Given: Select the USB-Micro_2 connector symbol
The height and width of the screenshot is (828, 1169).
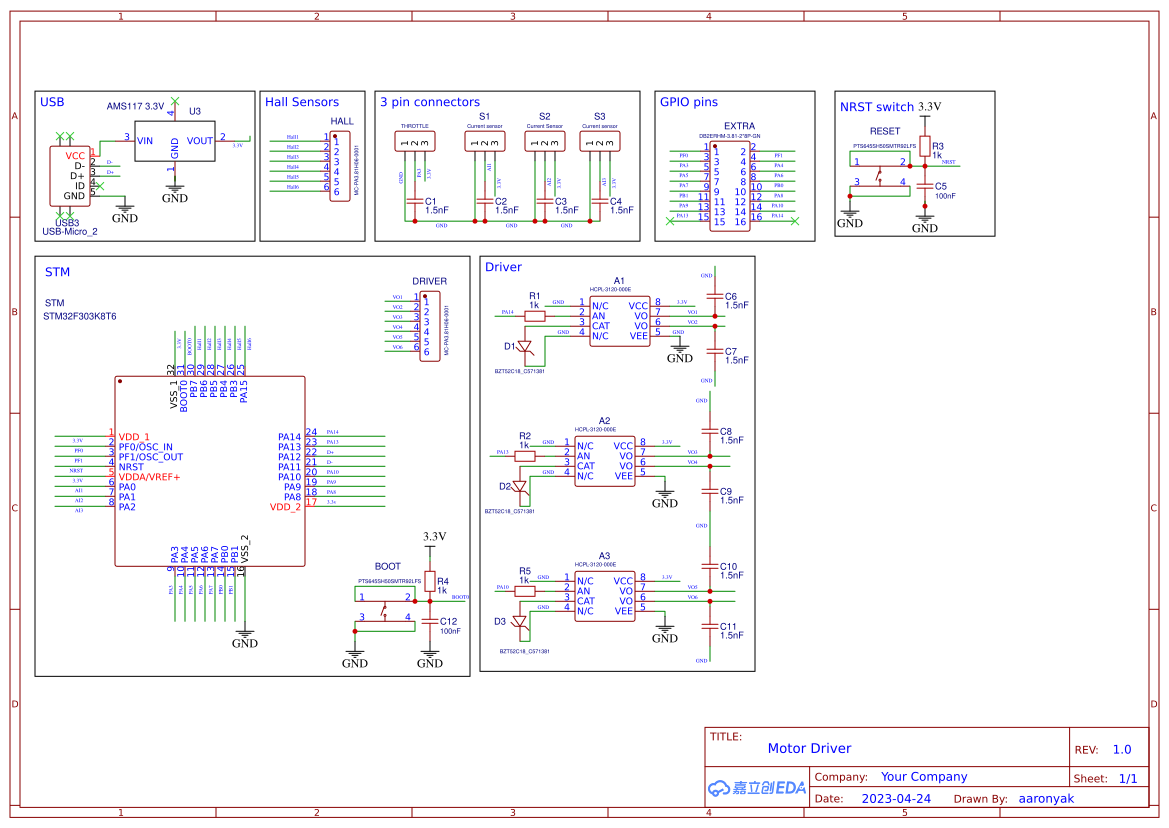Looking at the screenshot, I should click(x=68, y=176).
